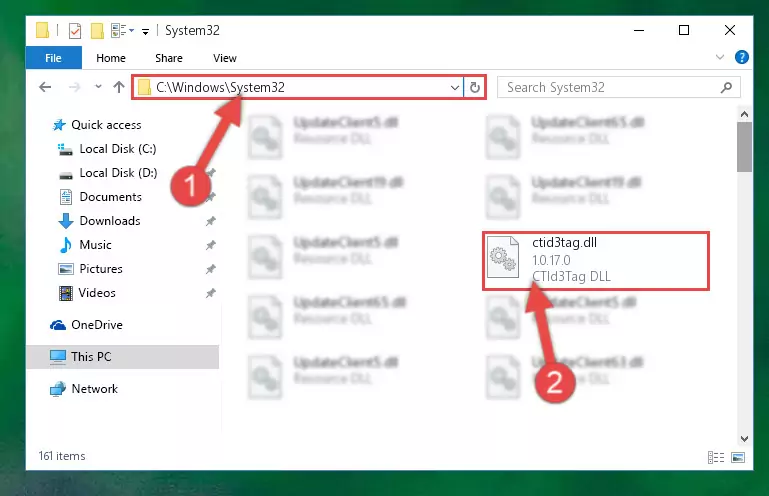Select the ctid3tag.dll file name

point(564,242)
